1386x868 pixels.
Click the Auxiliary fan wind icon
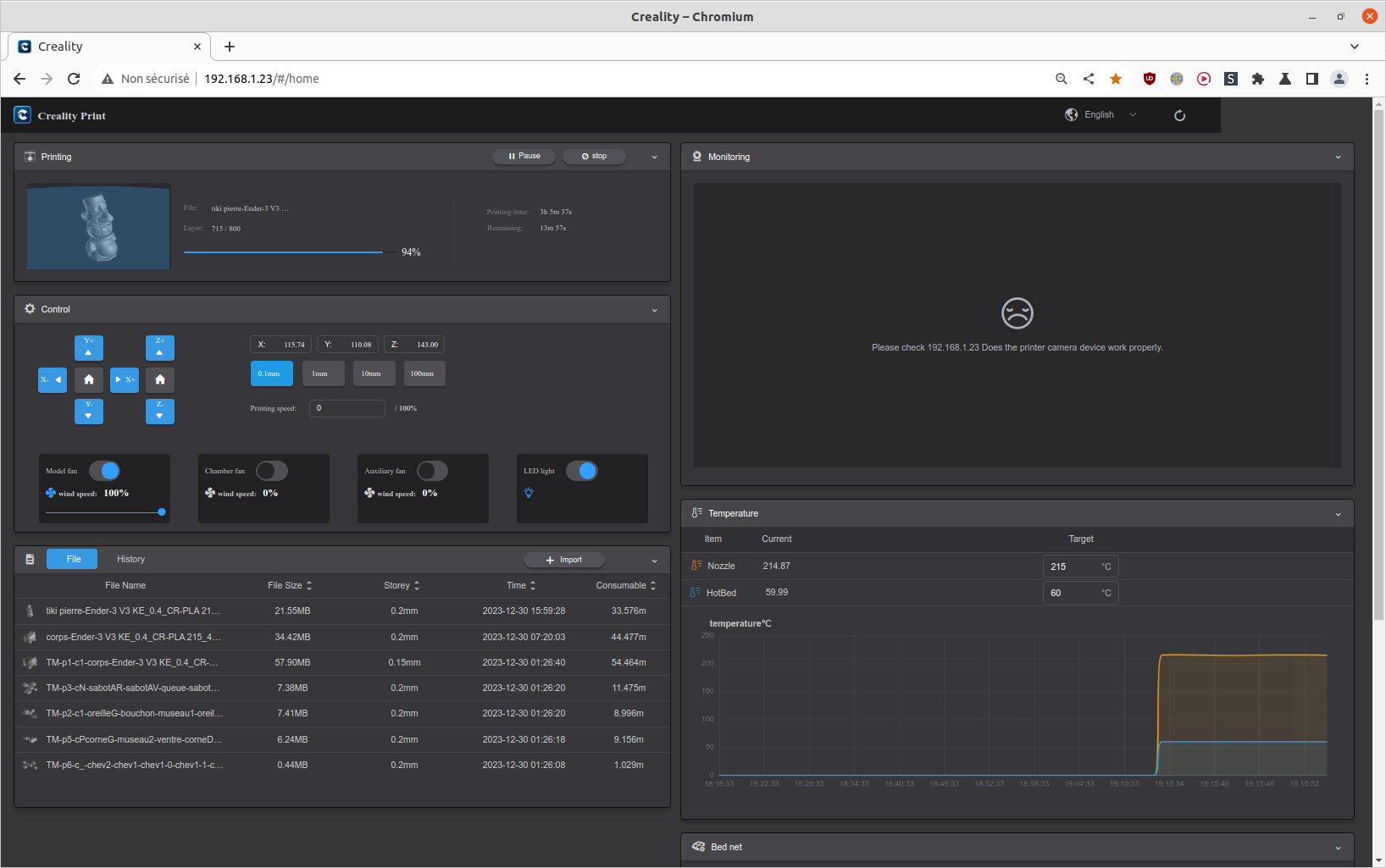369,493
